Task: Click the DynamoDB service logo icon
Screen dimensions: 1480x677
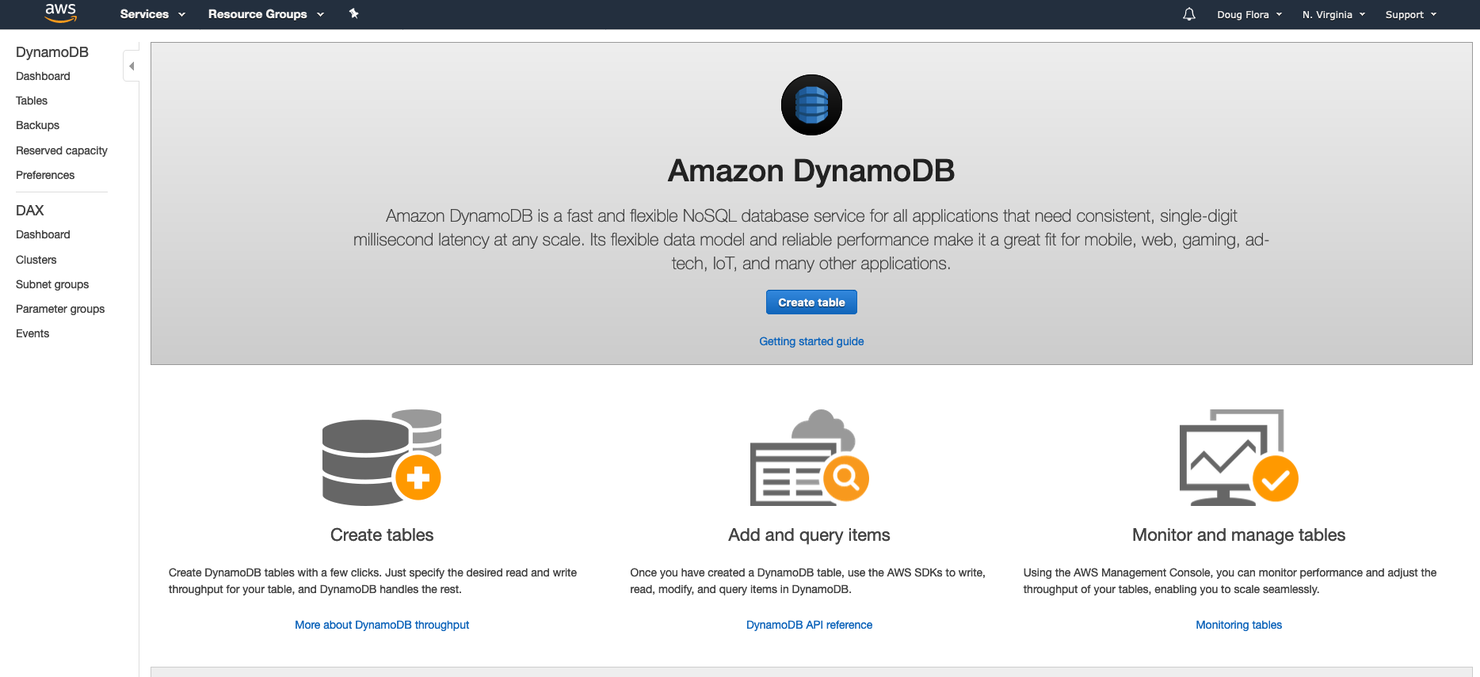Action: click(x=811, y=104)
